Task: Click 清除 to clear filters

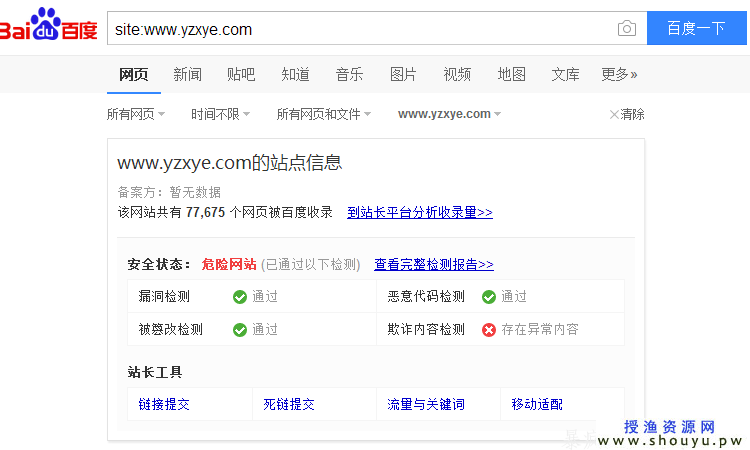Action: click(x=627, y=114)
